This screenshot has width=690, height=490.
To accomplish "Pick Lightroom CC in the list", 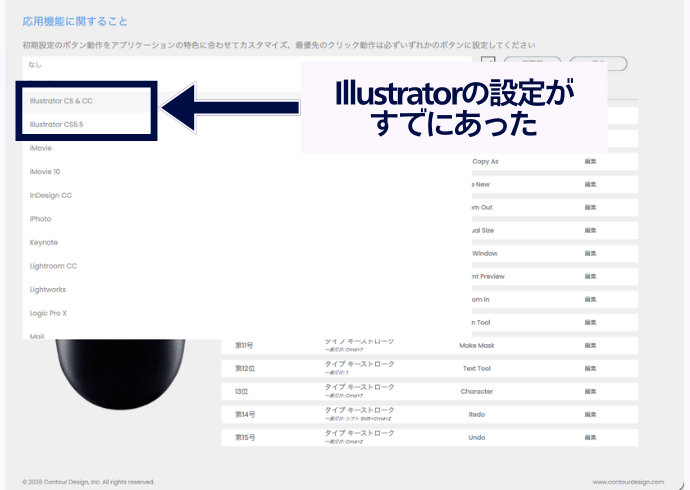I will [x=54, y=266].
